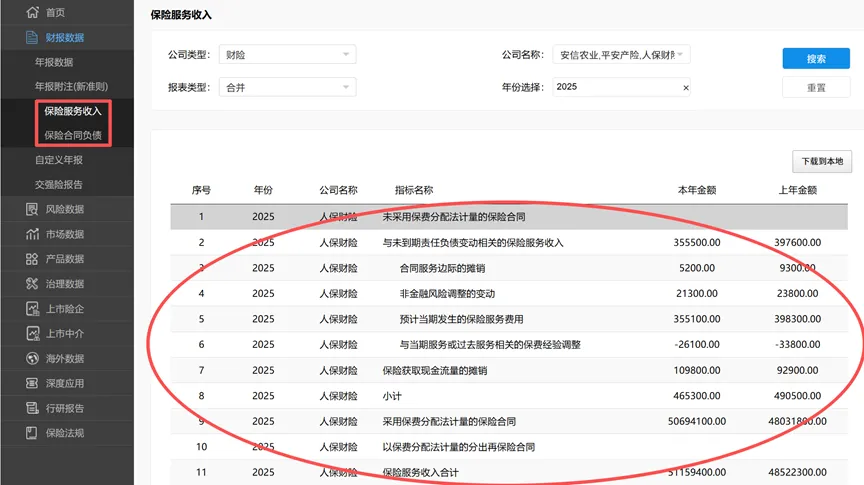Click the 保险服务收入合计 row label

(420, 472)
